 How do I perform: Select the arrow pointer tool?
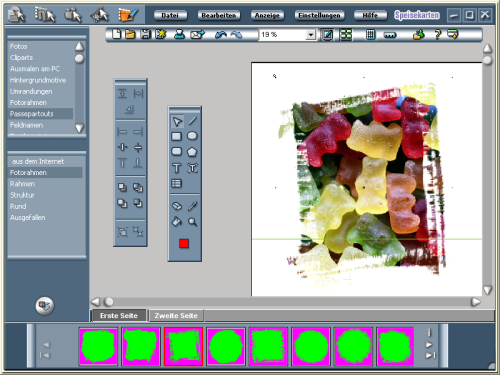pyautogui.click(x=177, y=121)
